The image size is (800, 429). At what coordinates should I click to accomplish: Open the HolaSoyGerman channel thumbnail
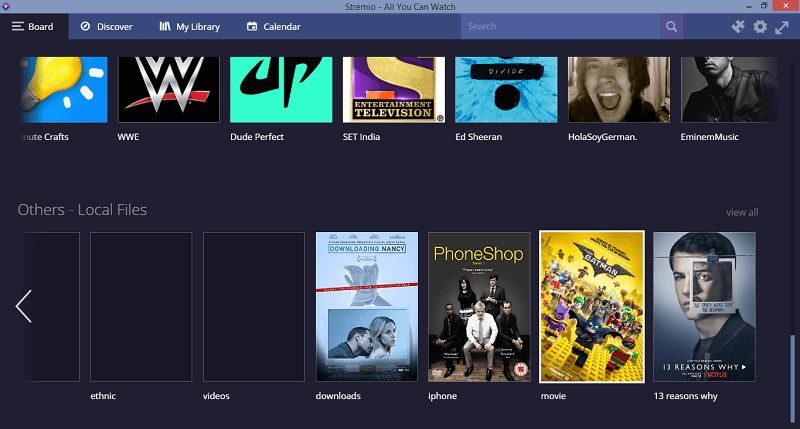(x=619, y=89)
